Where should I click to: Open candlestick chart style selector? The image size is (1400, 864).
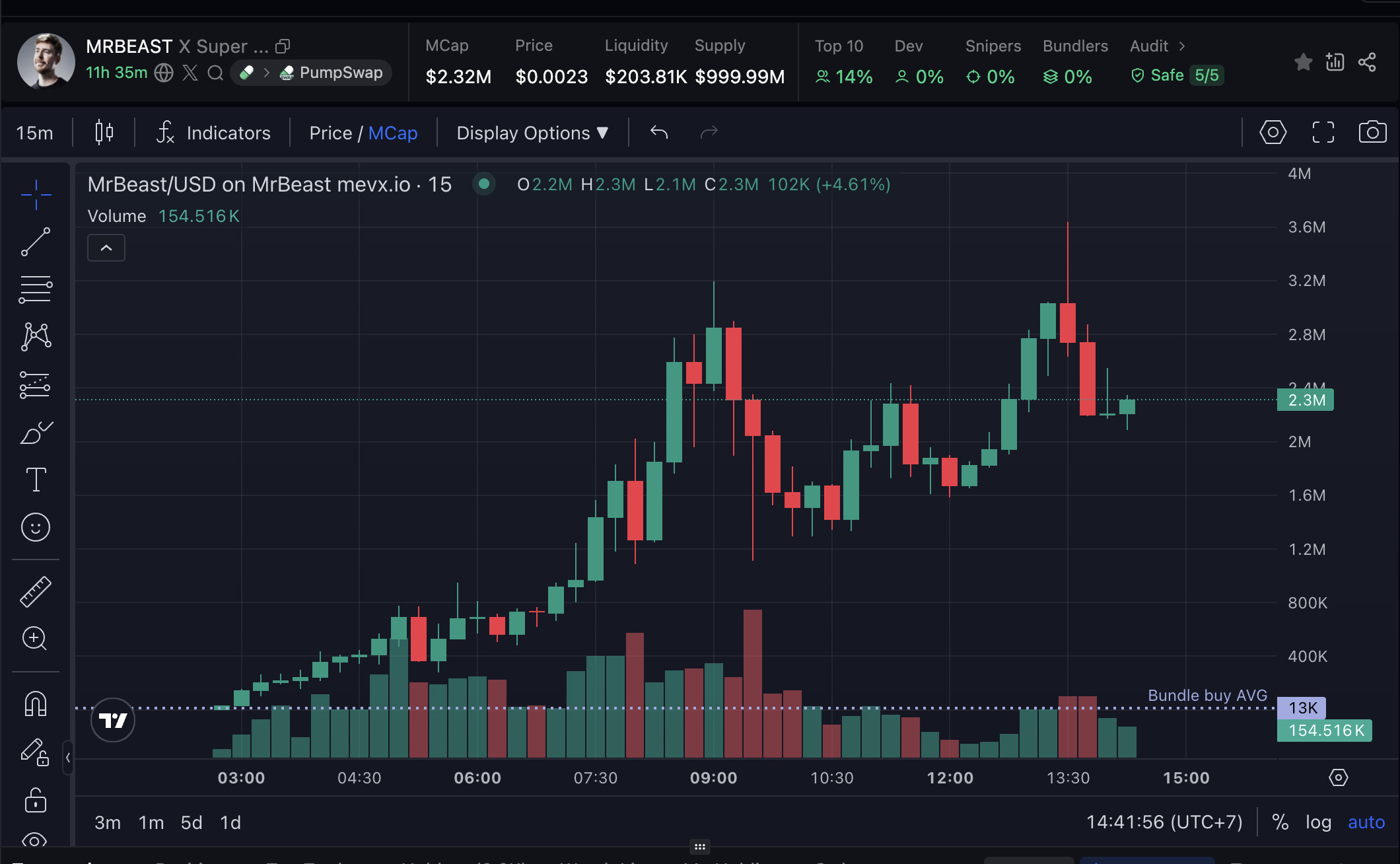104,133
